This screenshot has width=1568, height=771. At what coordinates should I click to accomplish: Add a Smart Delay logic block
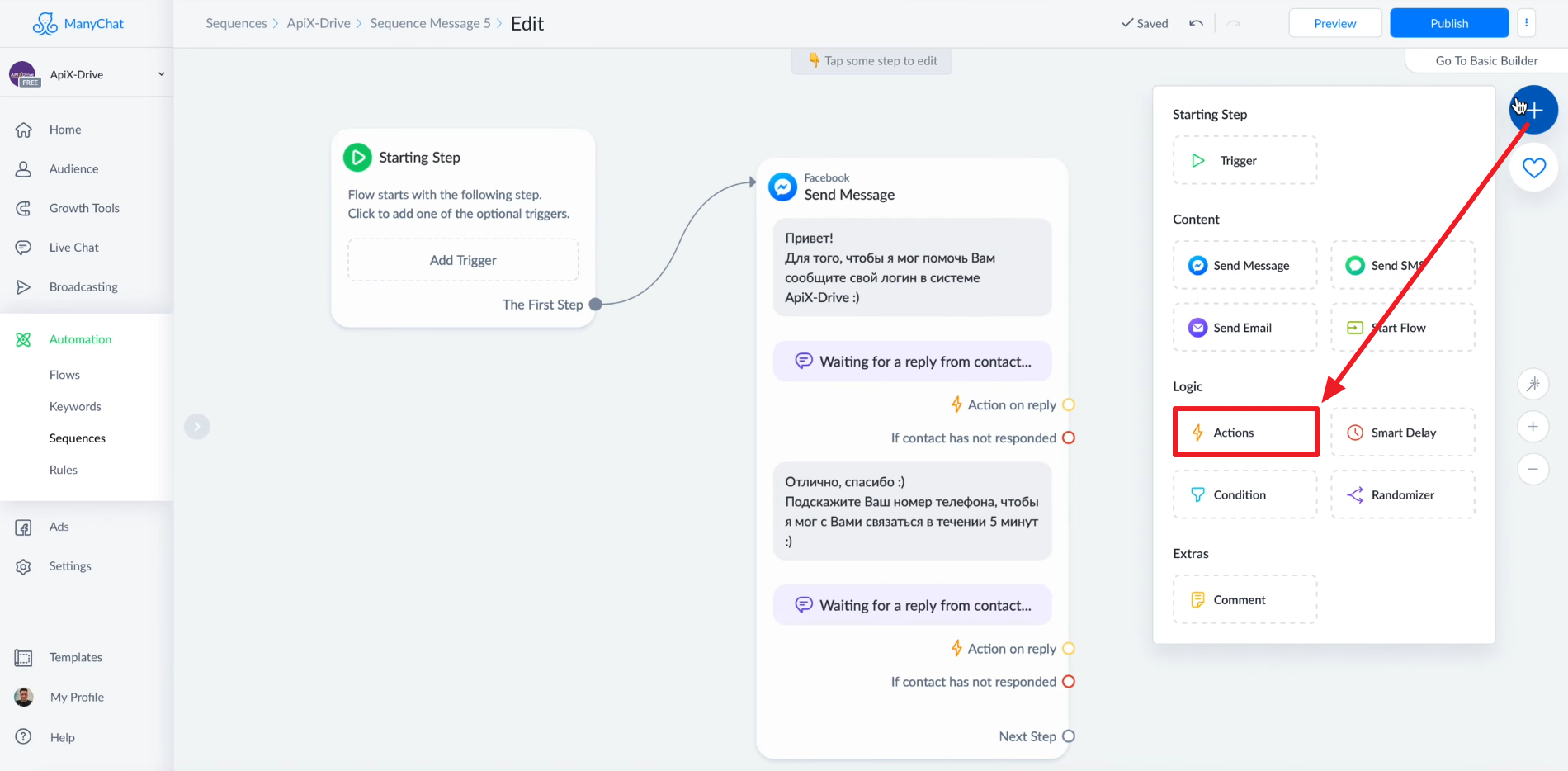click(1403, 432)
